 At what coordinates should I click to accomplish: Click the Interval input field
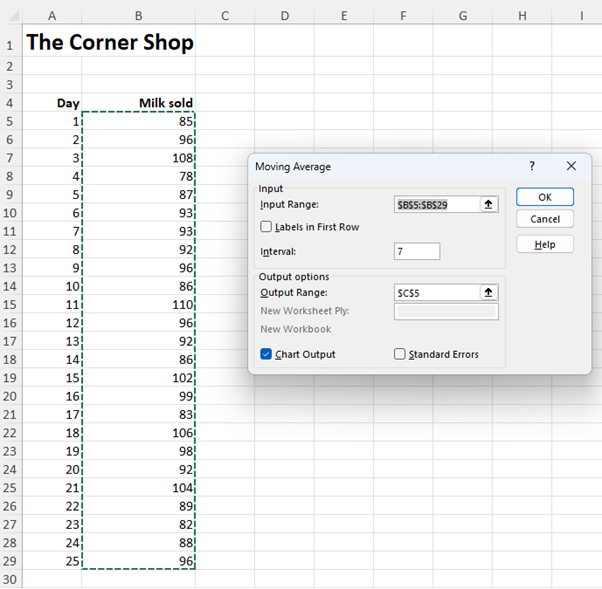tap(417, 252)
